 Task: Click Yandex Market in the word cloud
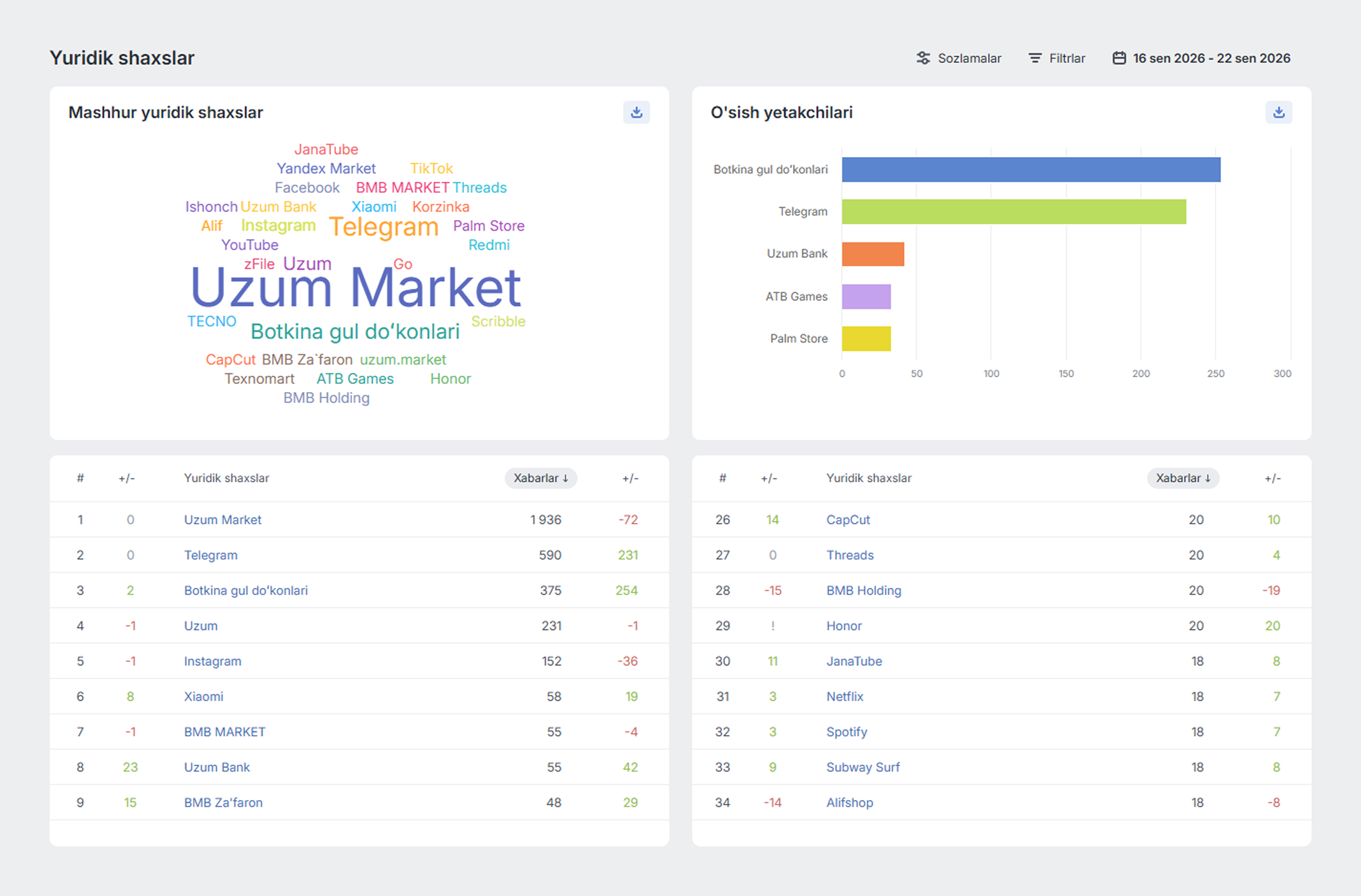[x=326, y=168]
